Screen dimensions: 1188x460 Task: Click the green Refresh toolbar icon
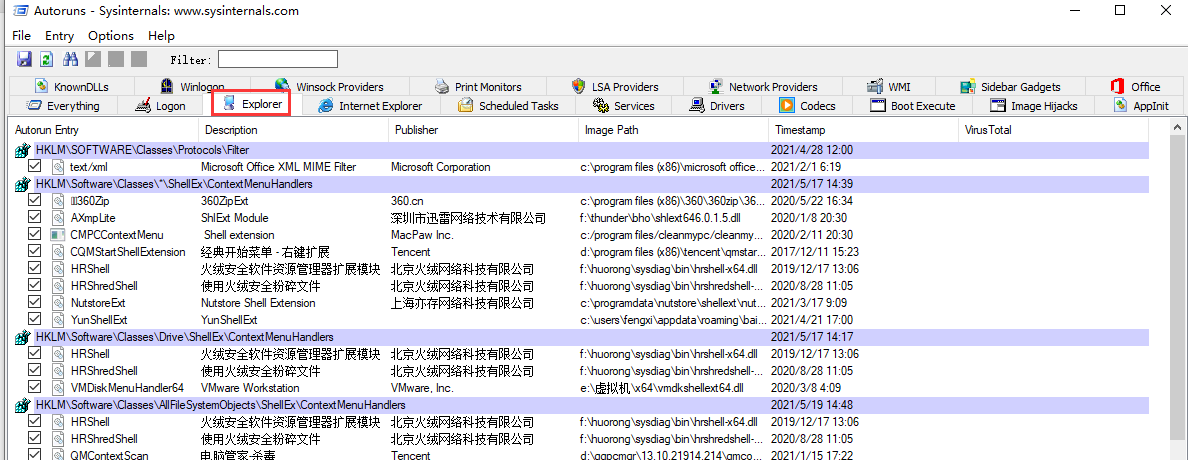[x=47, y=59]
